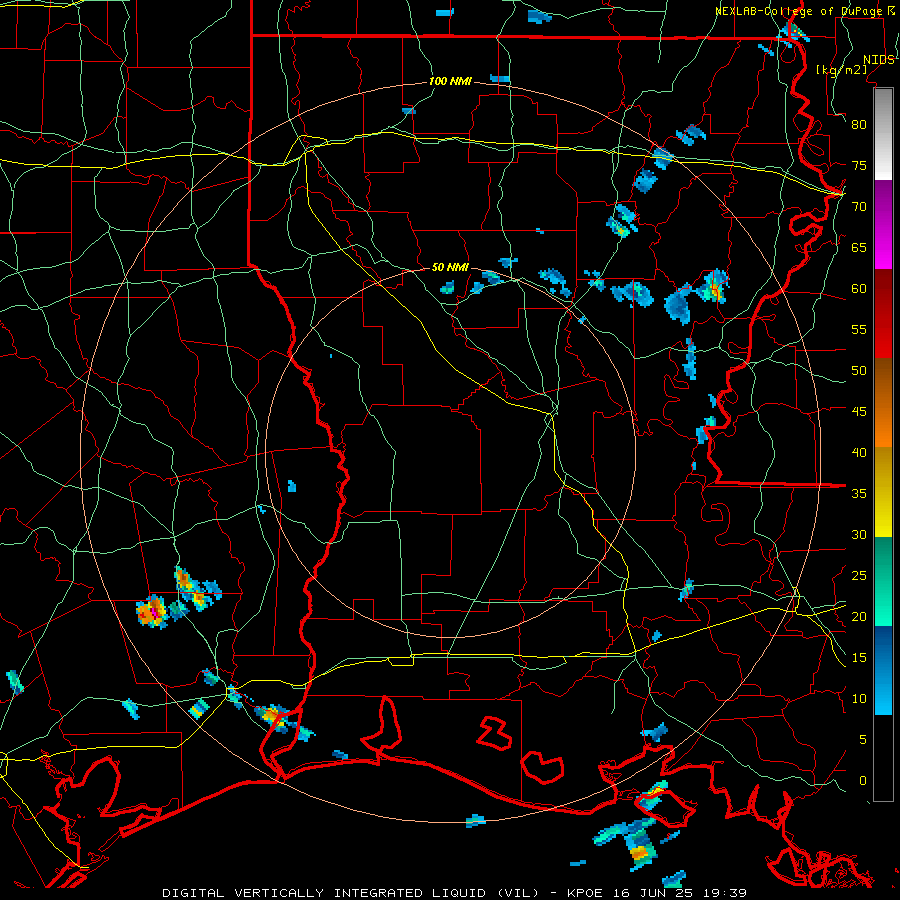The image size is (900, 900).
Task: Select the 75 value on the color scale
Action: [859, 165]
